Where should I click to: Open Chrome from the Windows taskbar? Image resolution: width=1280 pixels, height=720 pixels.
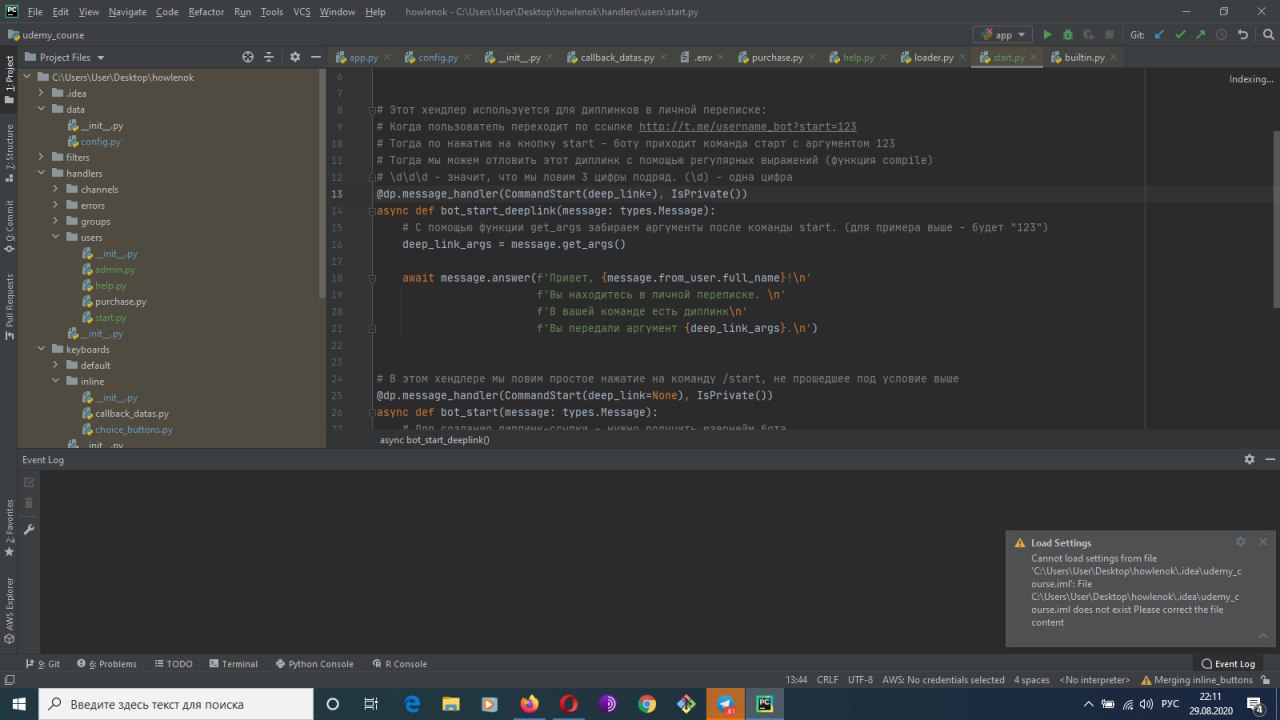[x=646, y=704]
